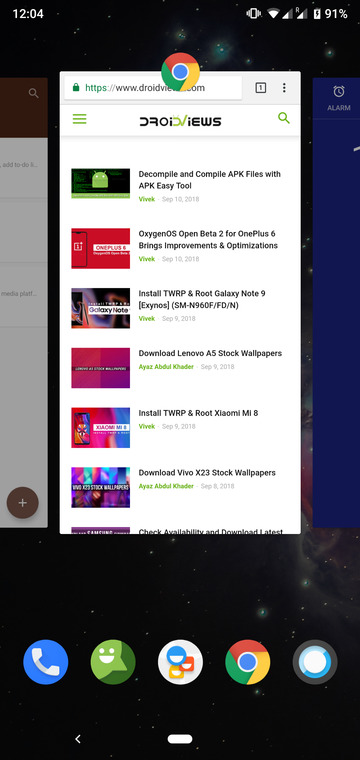The width and height of the screenshot is (360, 760).
Task: Tap the Xiaomi Mi 8 thumbnail
Action: (x=100, y=428)
